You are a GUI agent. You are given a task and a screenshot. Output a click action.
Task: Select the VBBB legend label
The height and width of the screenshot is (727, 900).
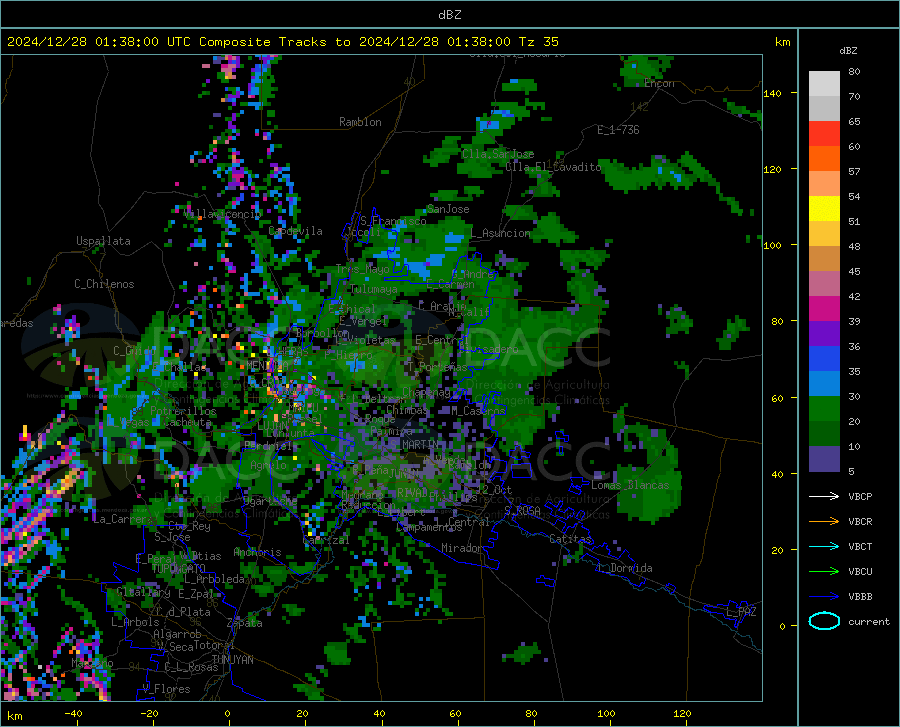[x=860, y=596]
